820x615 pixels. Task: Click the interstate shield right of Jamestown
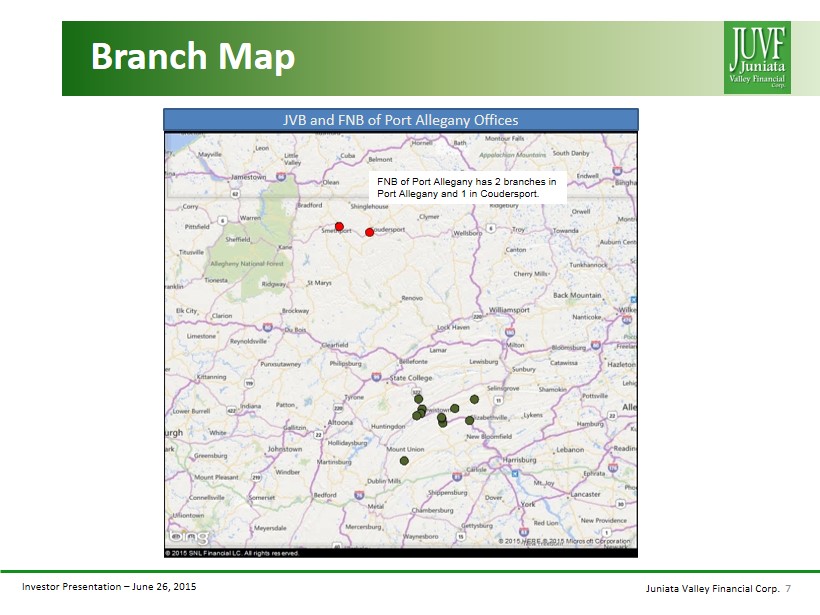(x=281, y=177)
